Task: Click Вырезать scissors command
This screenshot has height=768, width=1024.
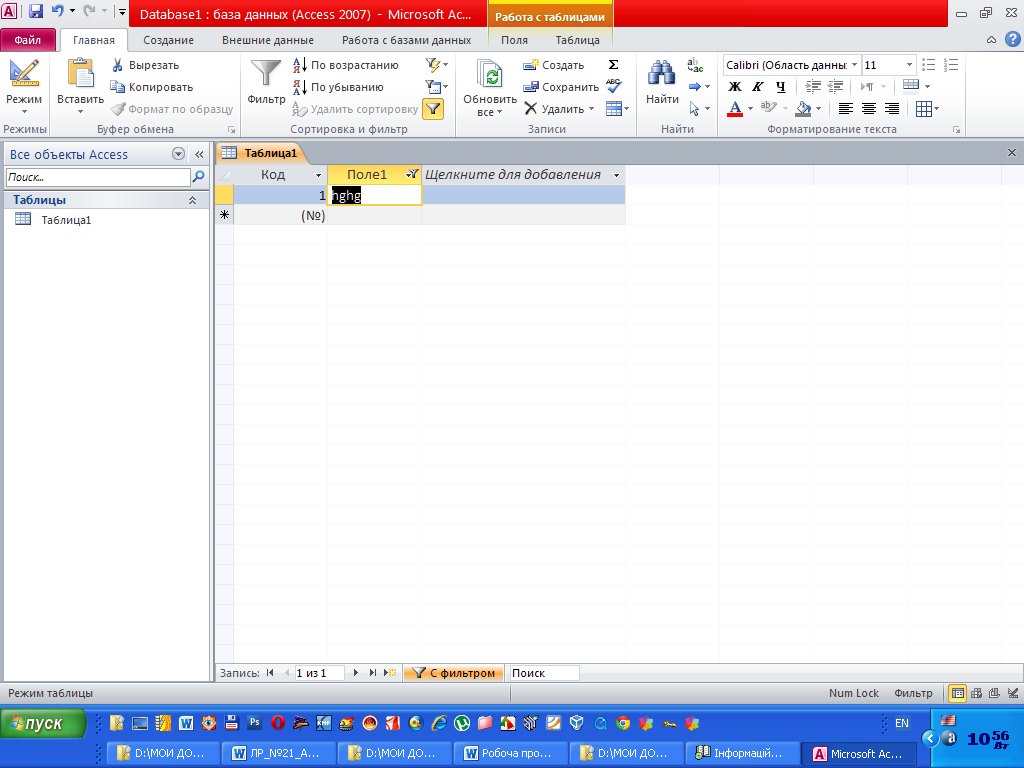Action: (145, 65)
